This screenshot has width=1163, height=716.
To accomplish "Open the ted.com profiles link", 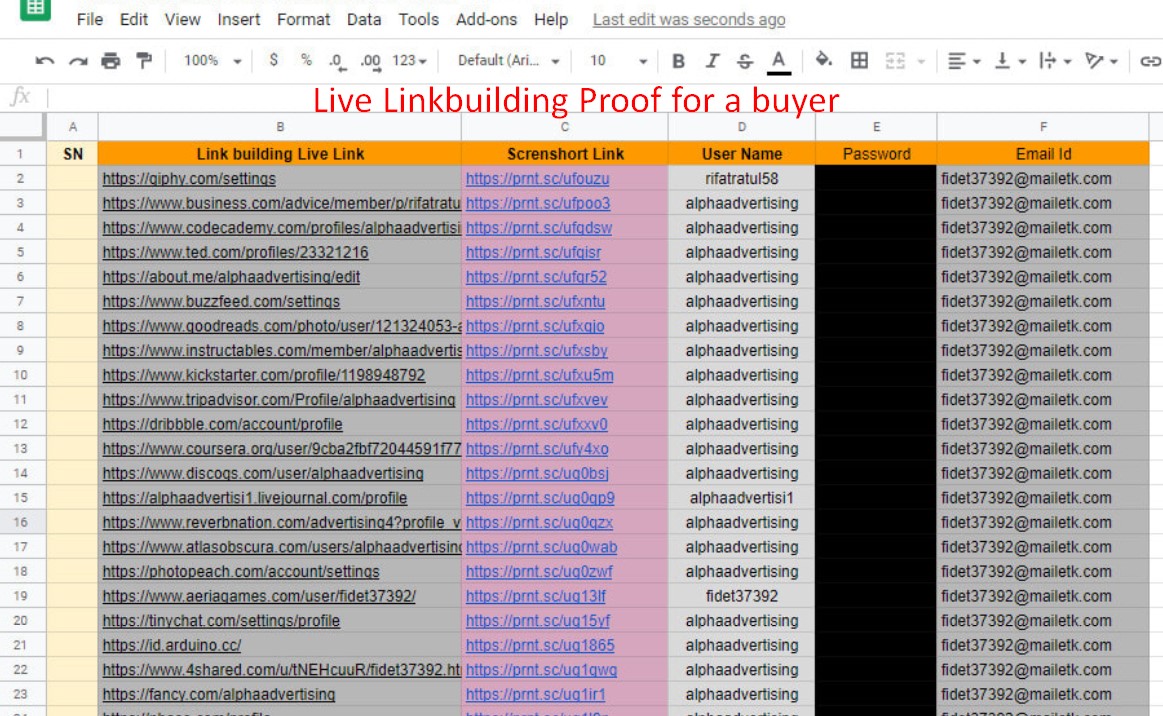I will tap(235, 252).
